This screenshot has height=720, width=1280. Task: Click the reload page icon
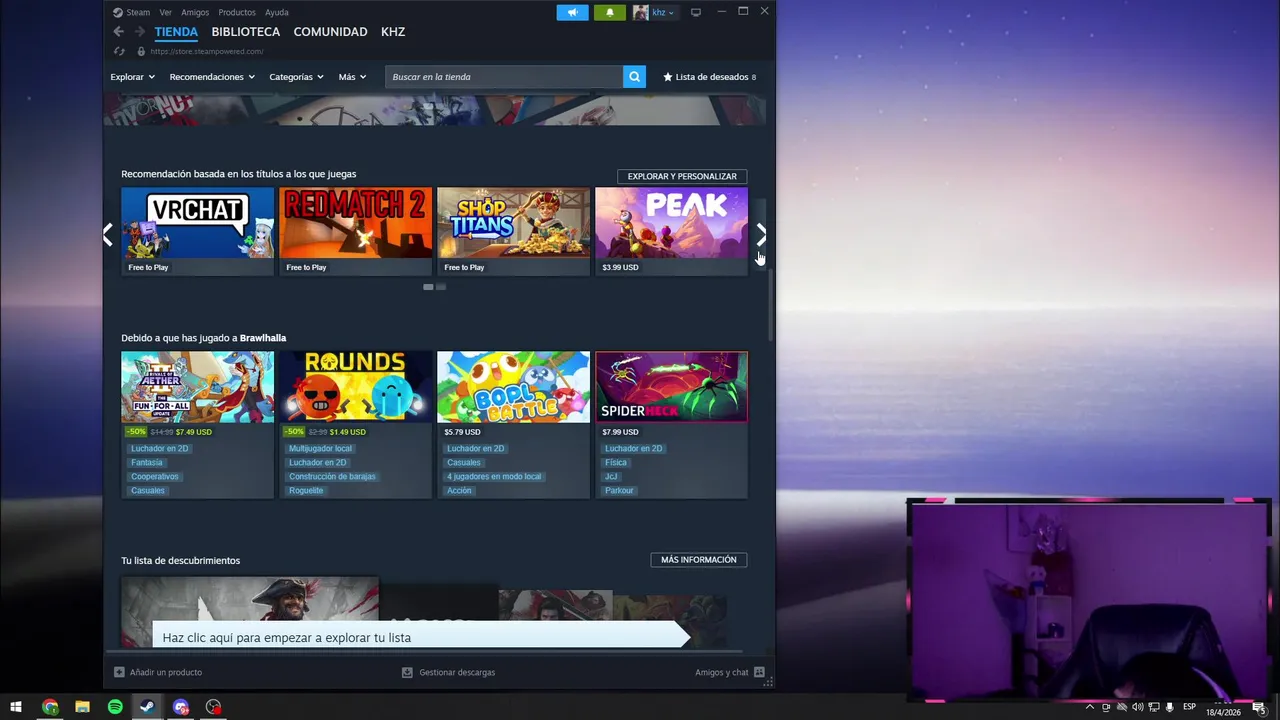[x=119, y=51]
